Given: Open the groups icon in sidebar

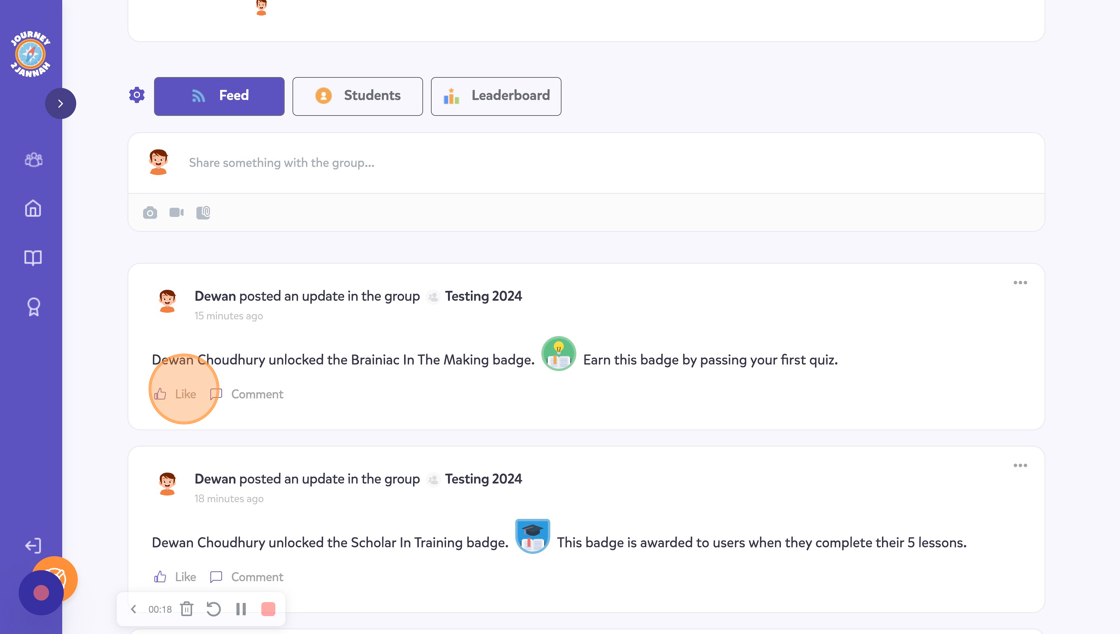Looking at the screenshot, I should (x=33, y=159).
